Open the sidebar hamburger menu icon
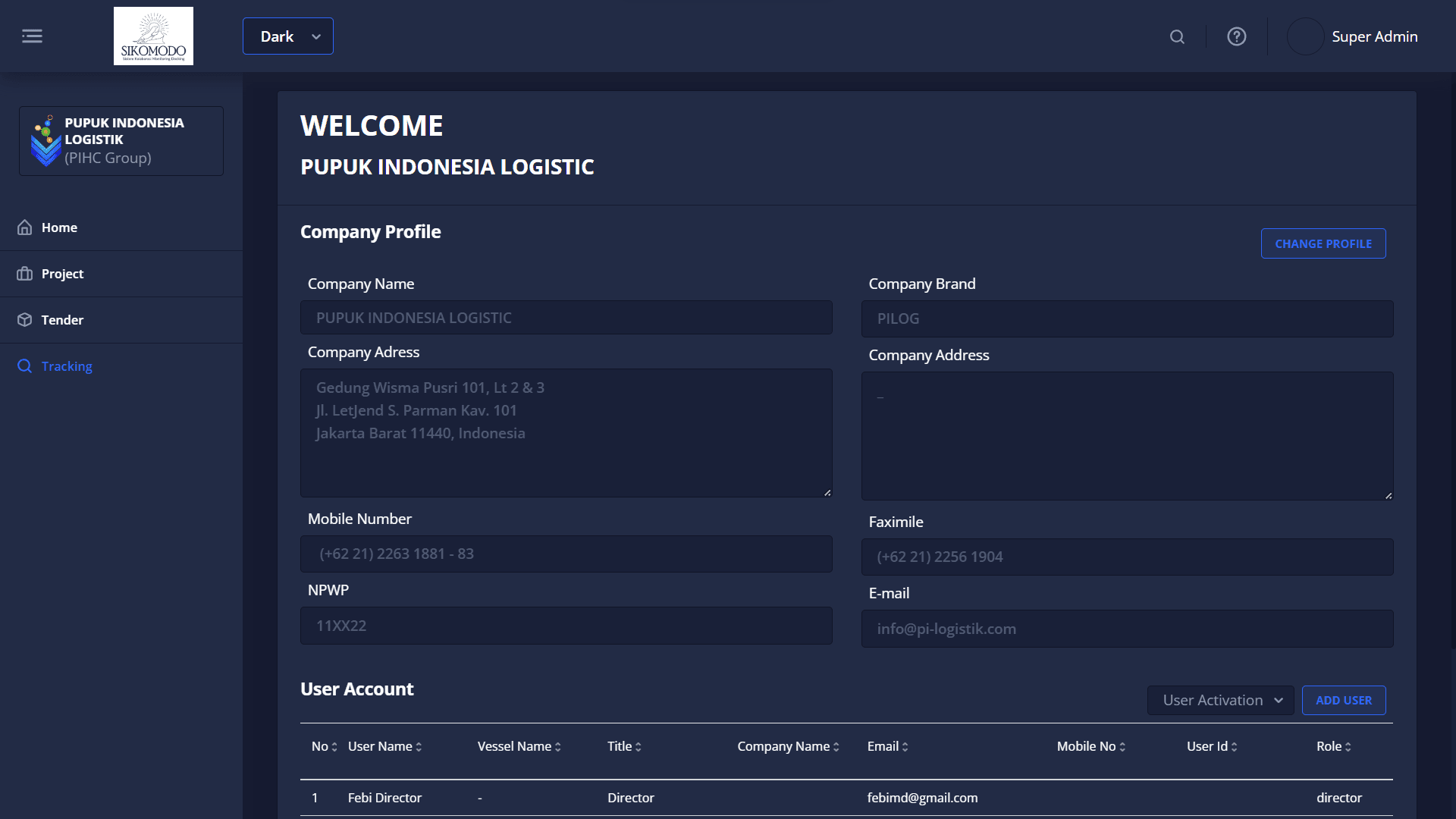The image size is (1456, 819). click(33, 36)
